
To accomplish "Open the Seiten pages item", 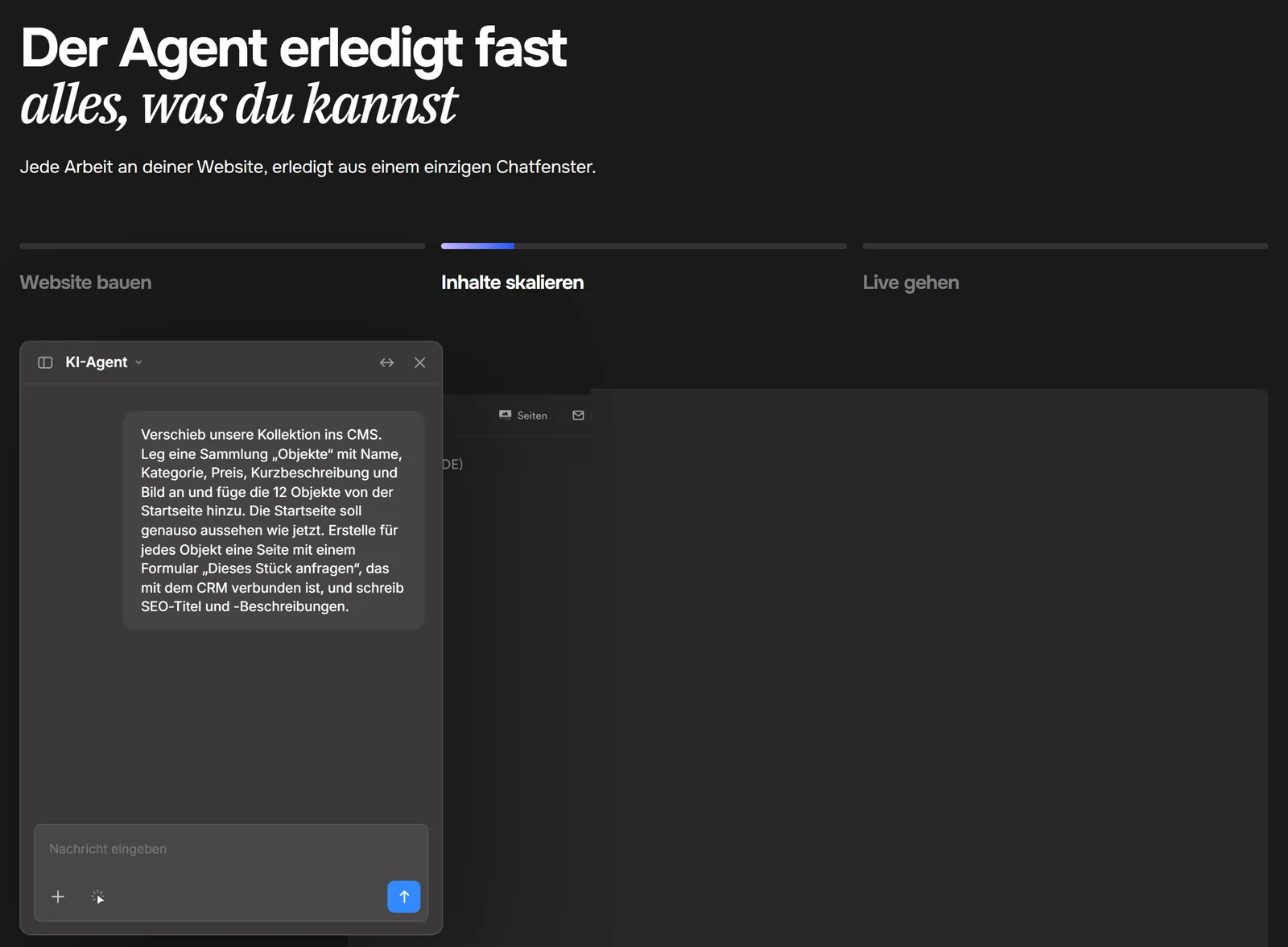I will pos(522,416).
